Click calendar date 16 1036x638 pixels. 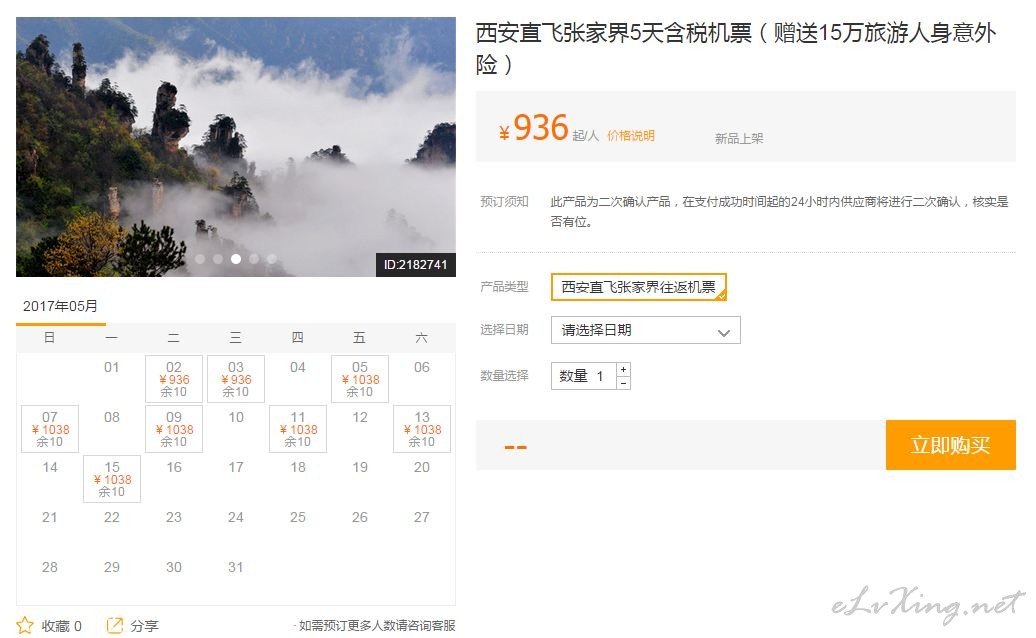click(174, 468)
